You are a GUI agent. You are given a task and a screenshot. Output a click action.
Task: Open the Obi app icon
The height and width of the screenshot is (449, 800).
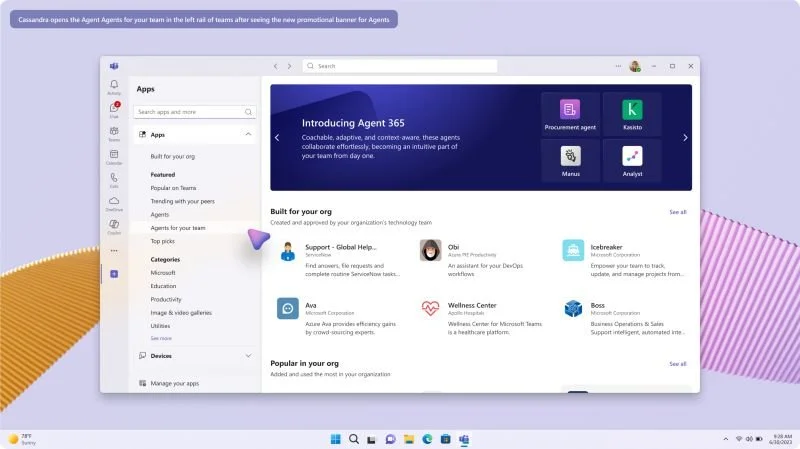click(x=431, y=251)
